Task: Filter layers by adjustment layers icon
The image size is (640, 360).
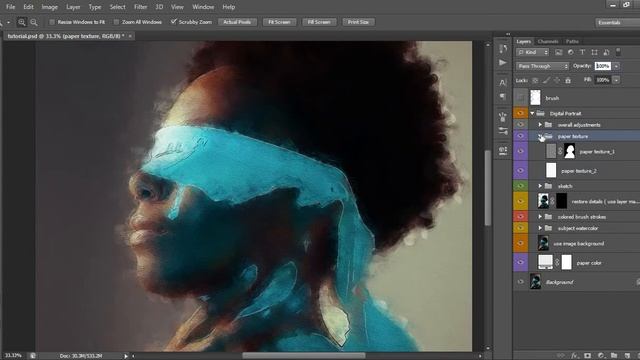Action: [x=571, y=52]
